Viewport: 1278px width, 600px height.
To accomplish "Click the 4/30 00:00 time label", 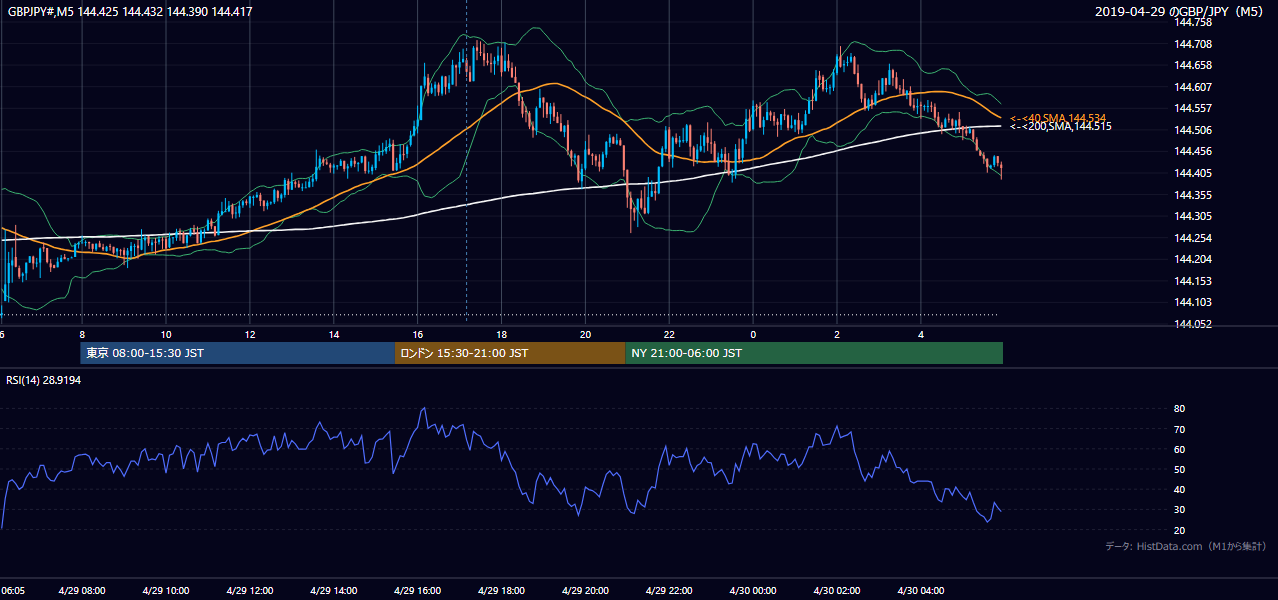I will click(x=753, y=590).
